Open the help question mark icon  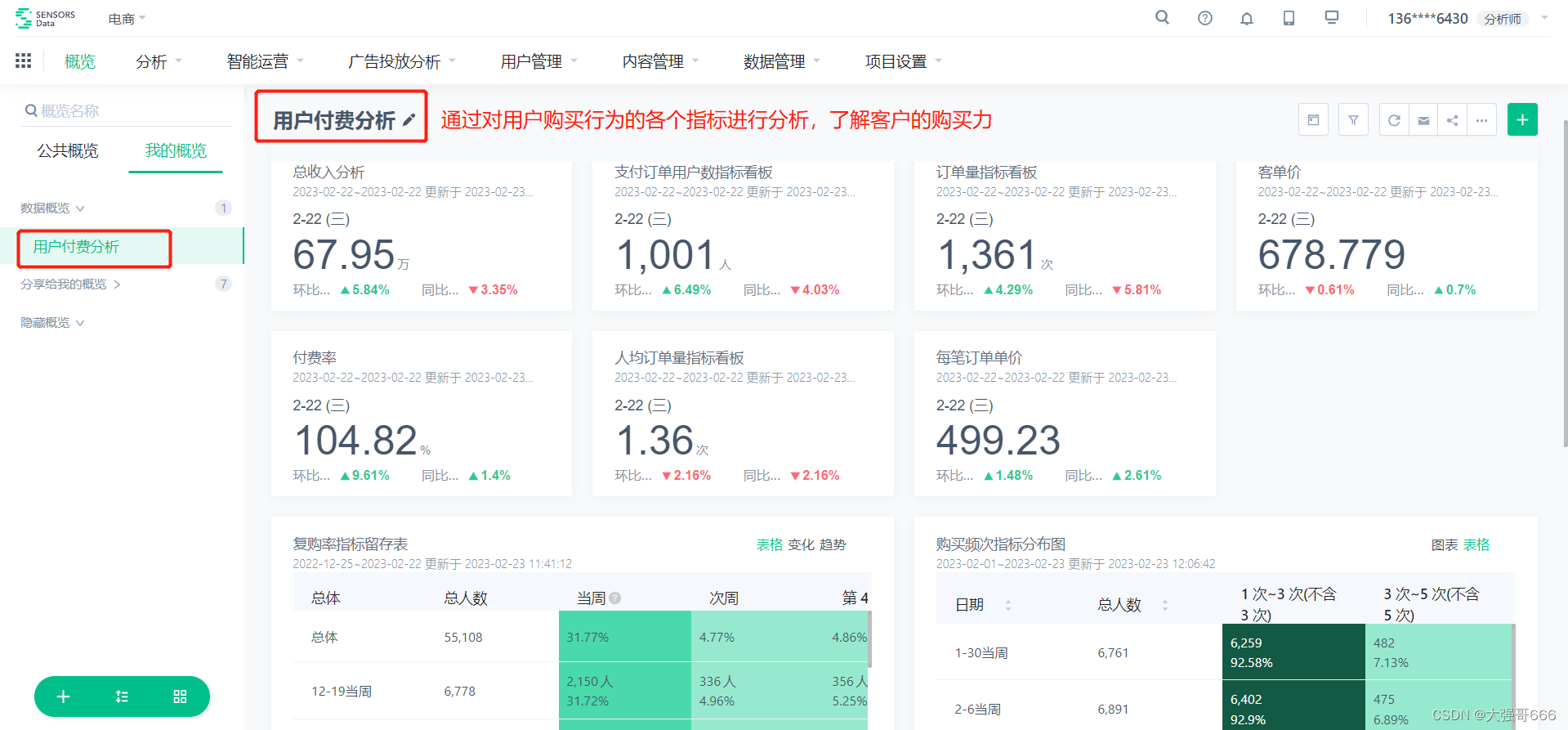[1205, 18]
